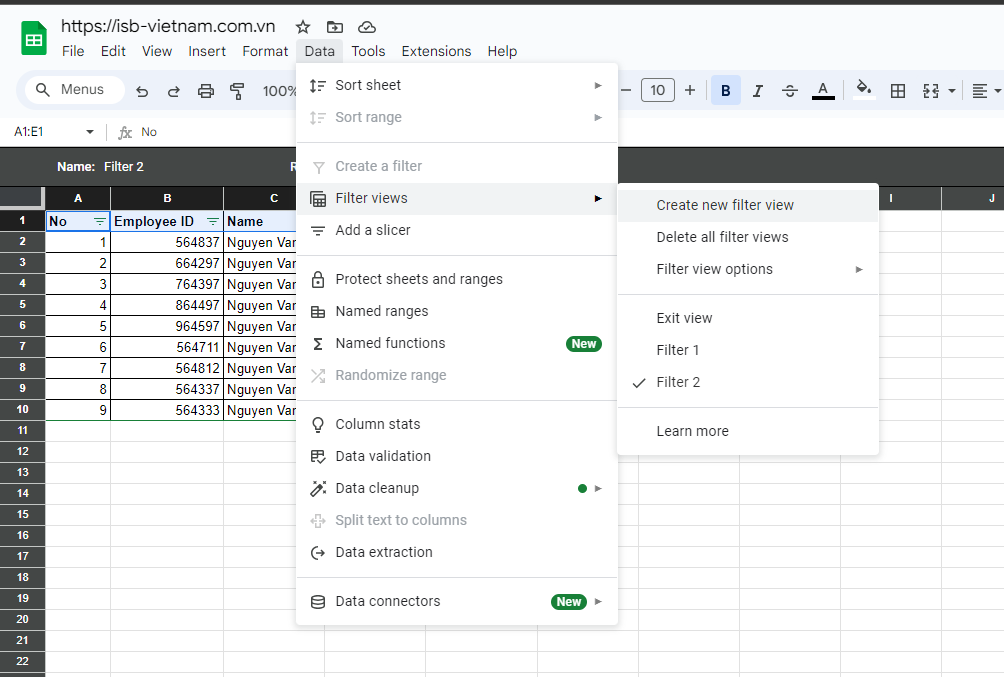Click the font size input box

(x=657, y=91)
